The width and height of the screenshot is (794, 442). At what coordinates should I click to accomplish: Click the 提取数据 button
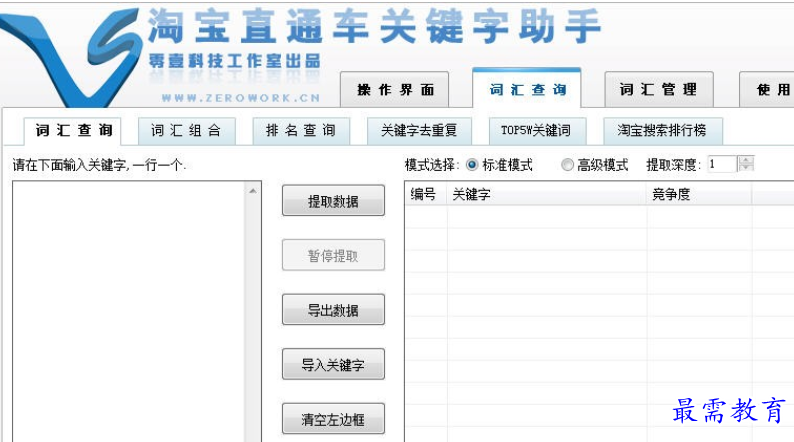[x=333, y=201]
